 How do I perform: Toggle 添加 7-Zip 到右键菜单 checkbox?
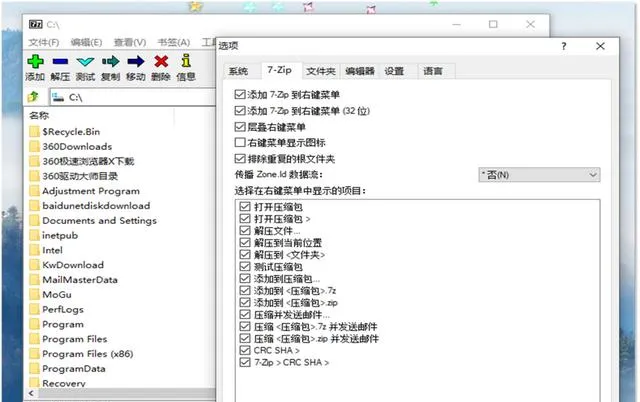240,95
